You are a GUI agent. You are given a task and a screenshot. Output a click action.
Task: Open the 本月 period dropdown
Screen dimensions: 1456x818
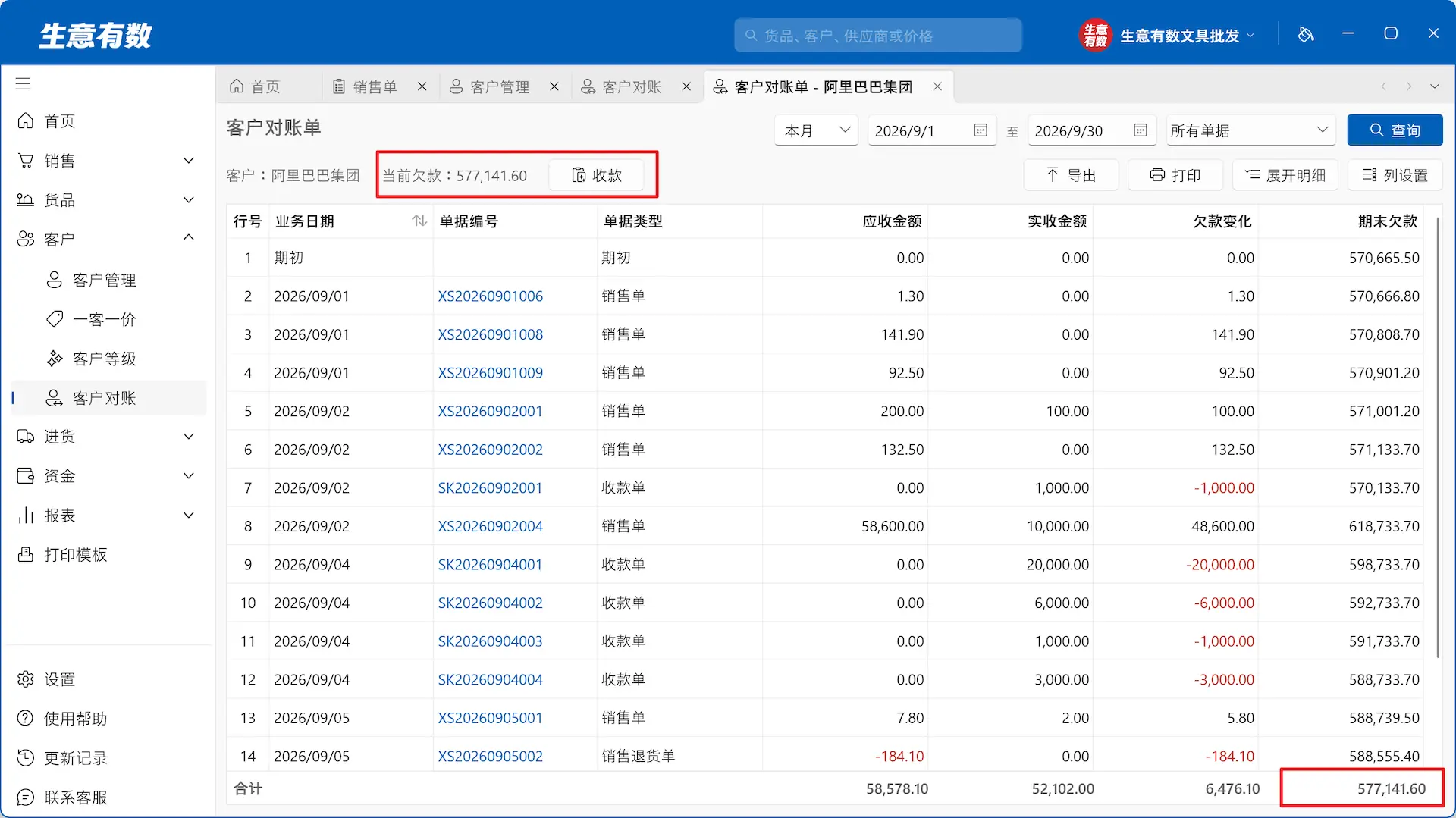[816, 130]
